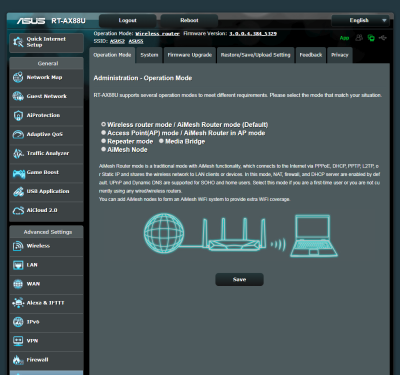Image resolution: width=400 pixels, height=375 pixels.
Task: Click the IPv6 icon
Action: (18, 322)
